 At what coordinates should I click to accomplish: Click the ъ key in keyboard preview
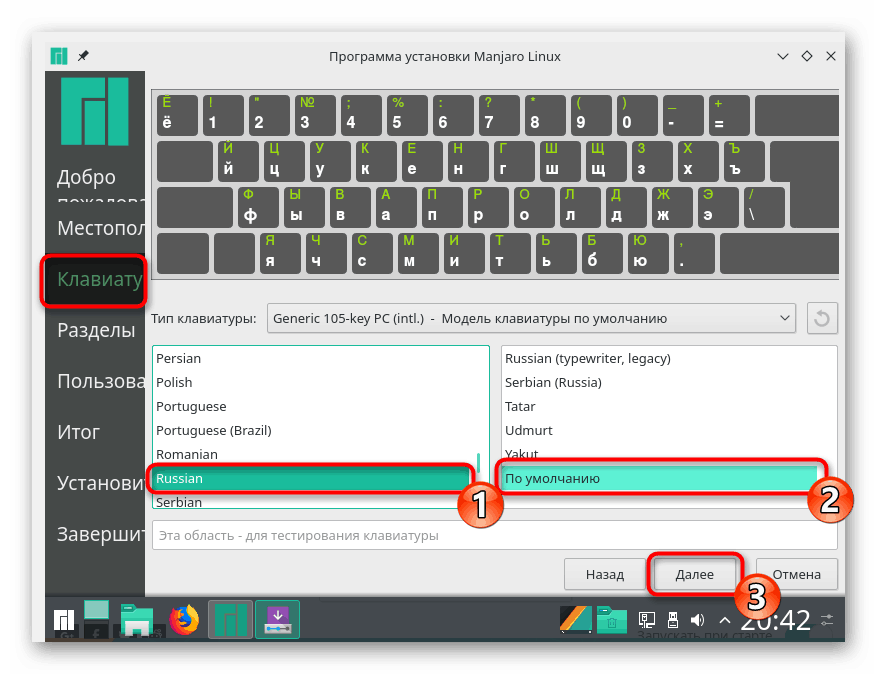744,161
